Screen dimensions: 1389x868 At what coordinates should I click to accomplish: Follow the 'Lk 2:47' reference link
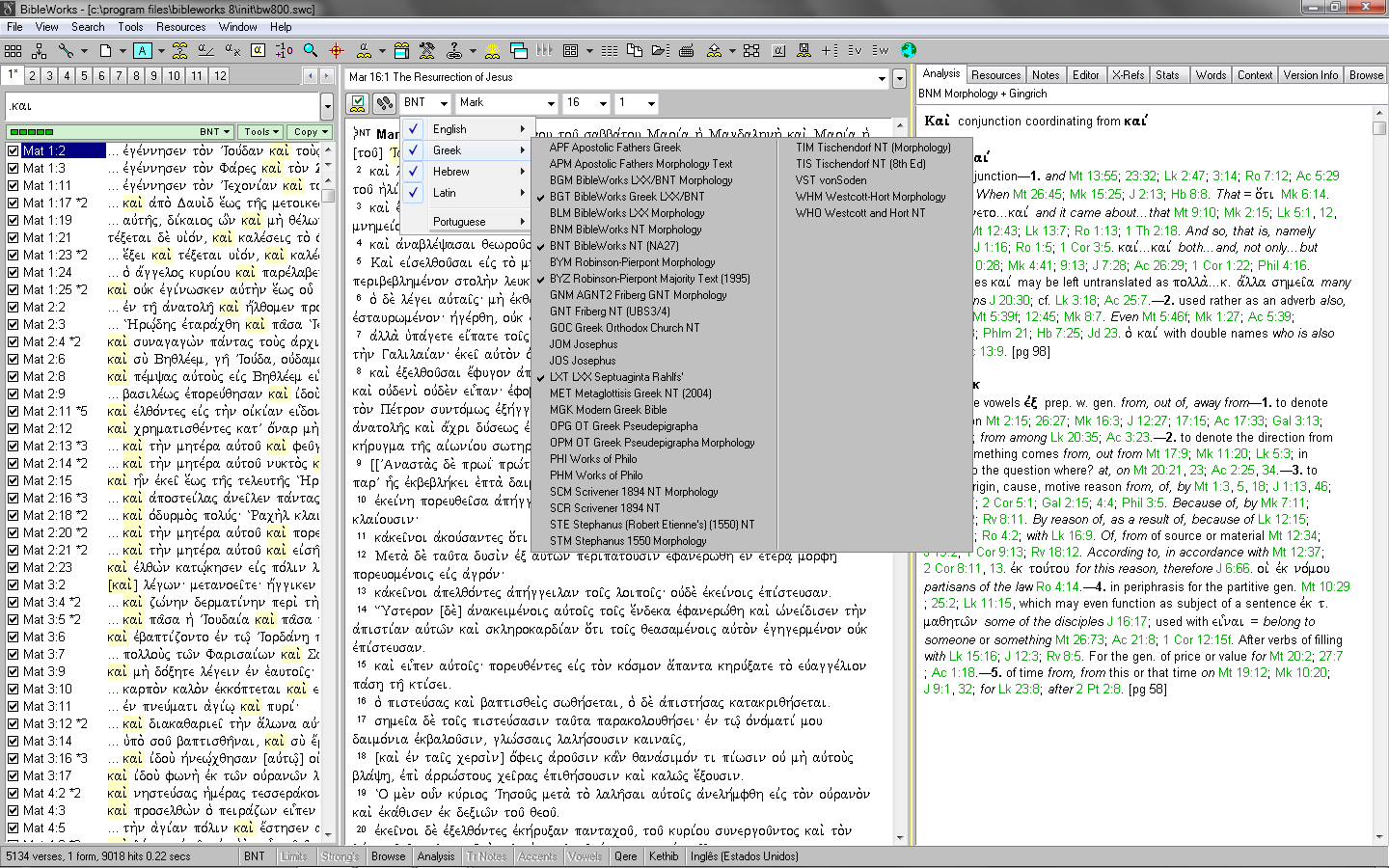[x=1185, y=176]
